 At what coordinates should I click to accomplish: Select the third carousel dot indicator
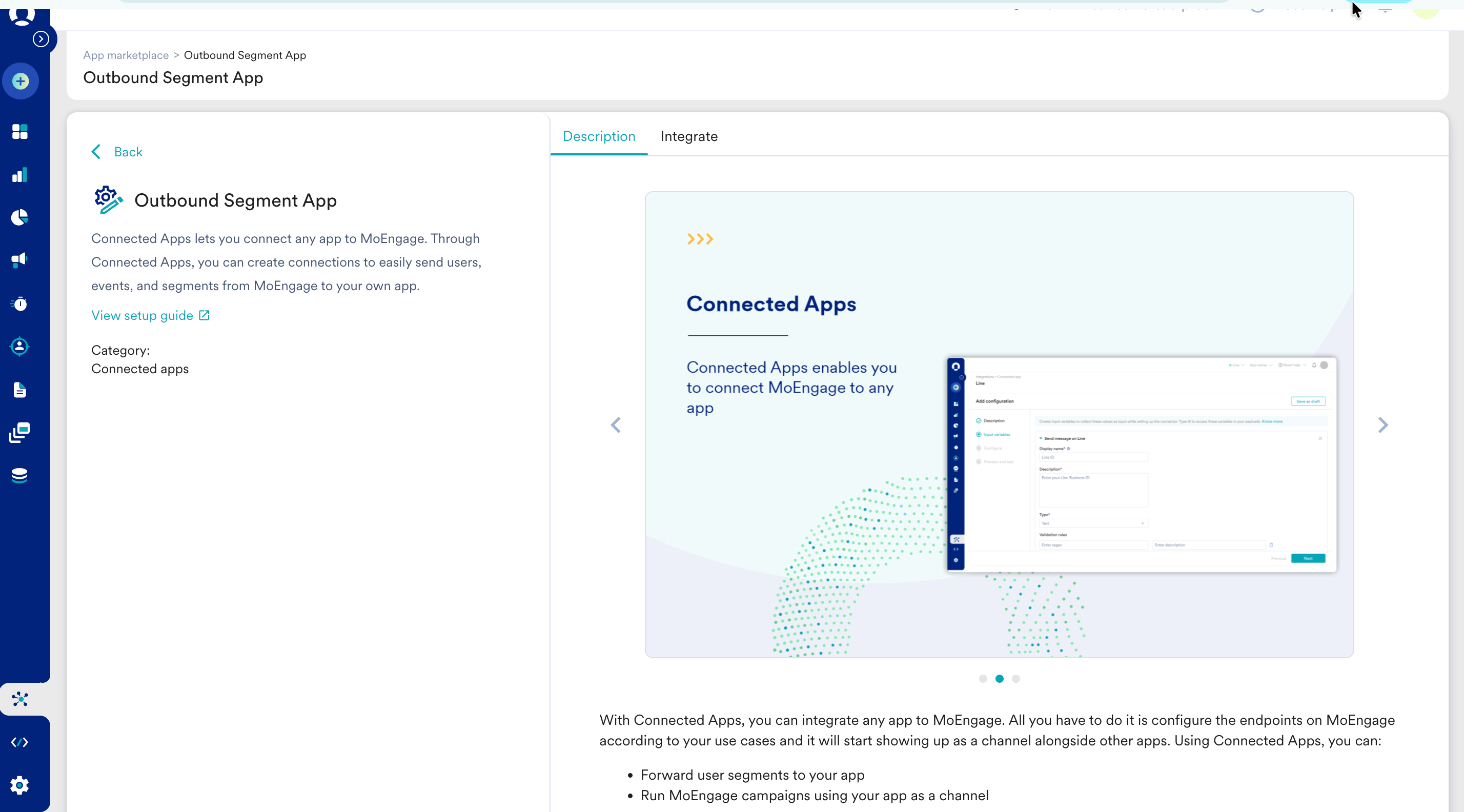click(1015, 679)
